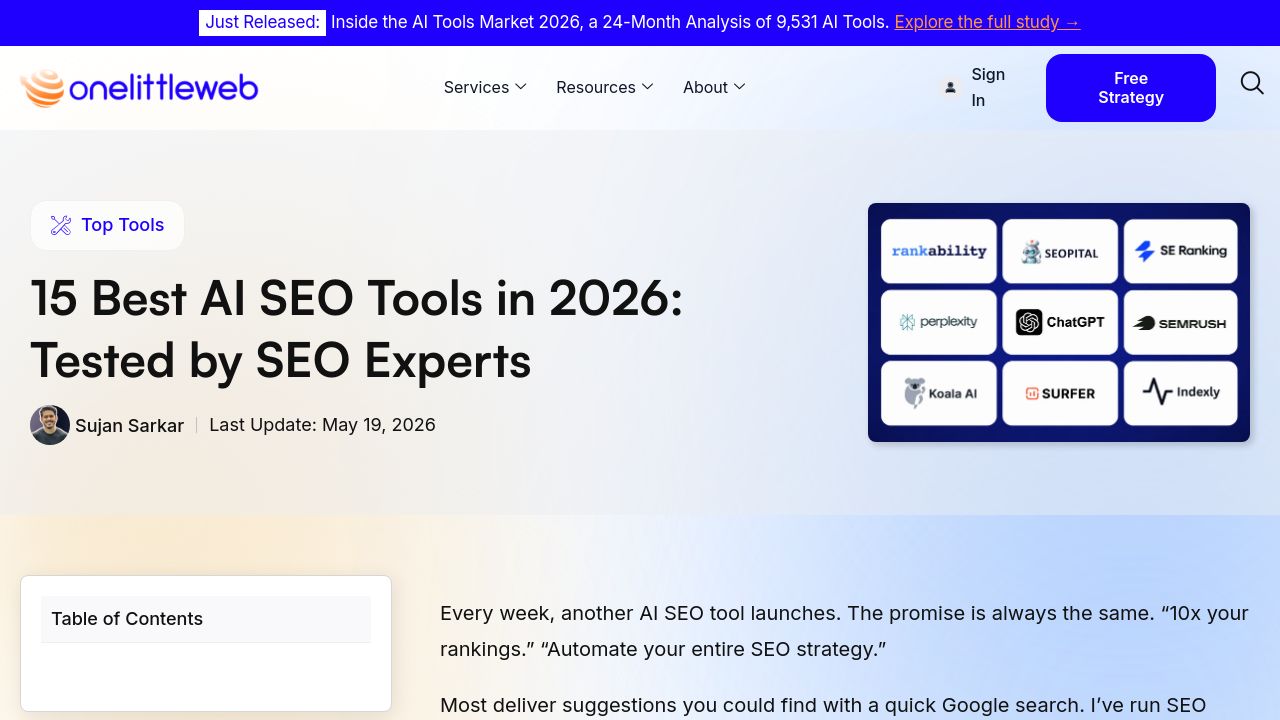
Task: Click the Koala AI logo tile
Action: coord(939,393)
